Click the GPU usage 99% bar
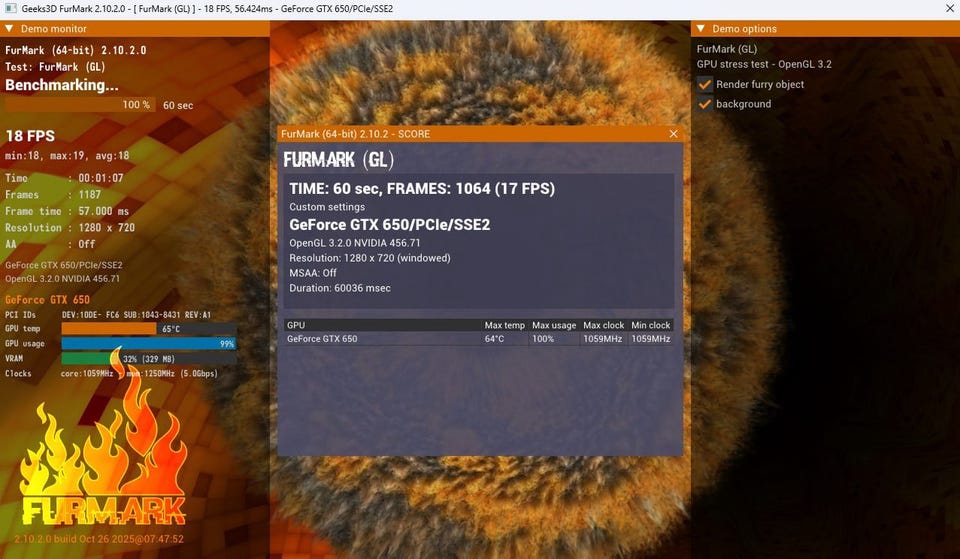The width and height of the screenshot is (960, 559). tap(149, 343)
